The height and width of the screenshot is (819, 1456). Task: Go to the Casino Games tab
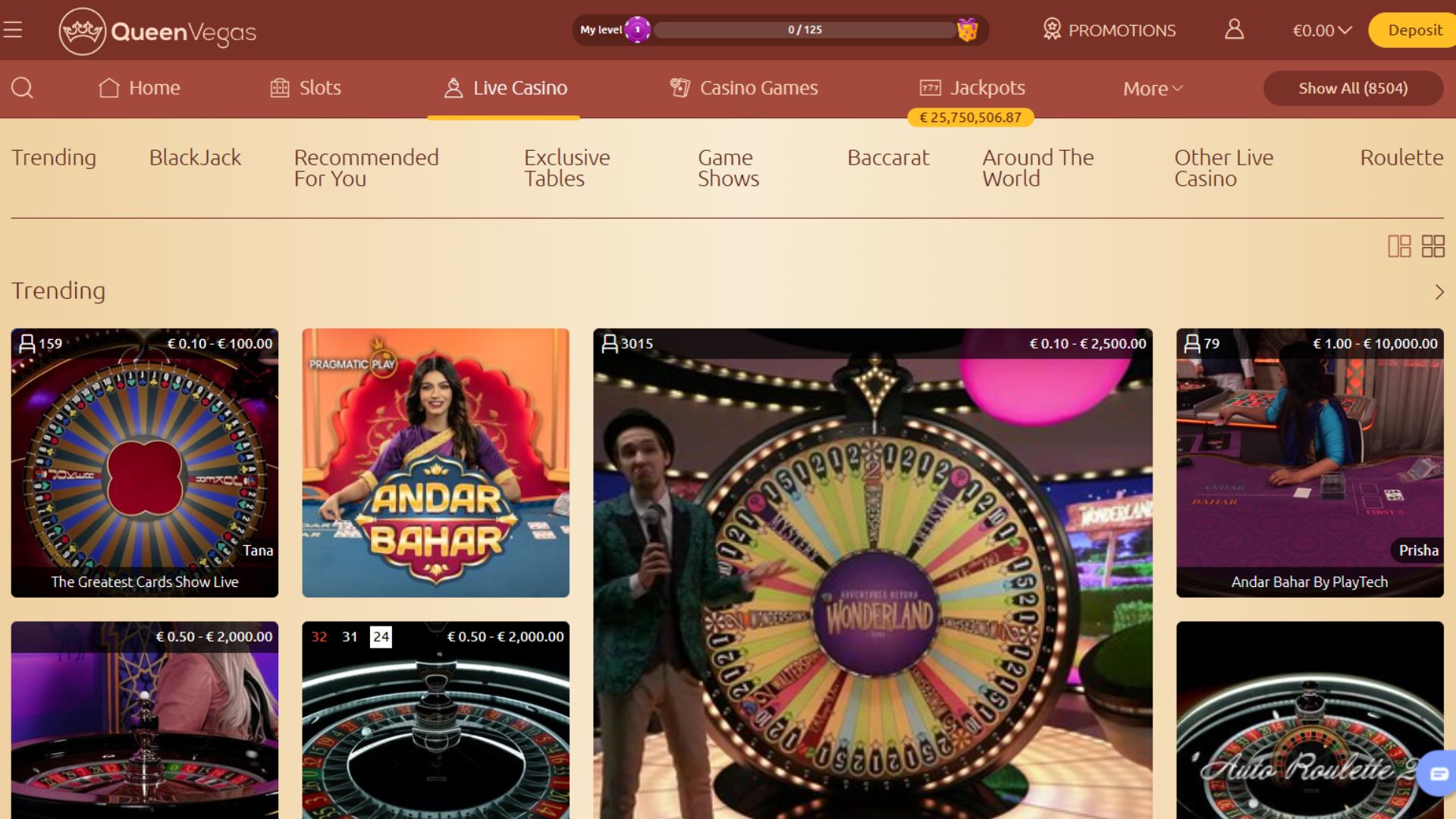point(744,88)
